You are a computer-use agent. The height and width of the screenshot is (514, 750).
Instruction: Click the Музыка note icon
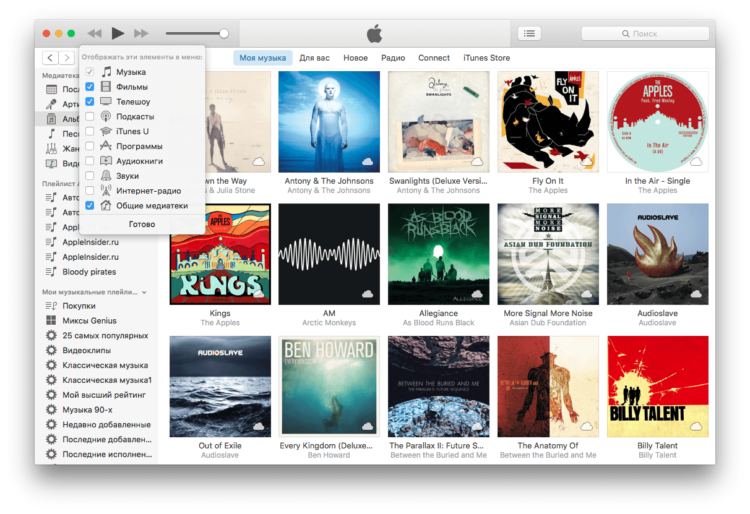(x=106, y=72)
